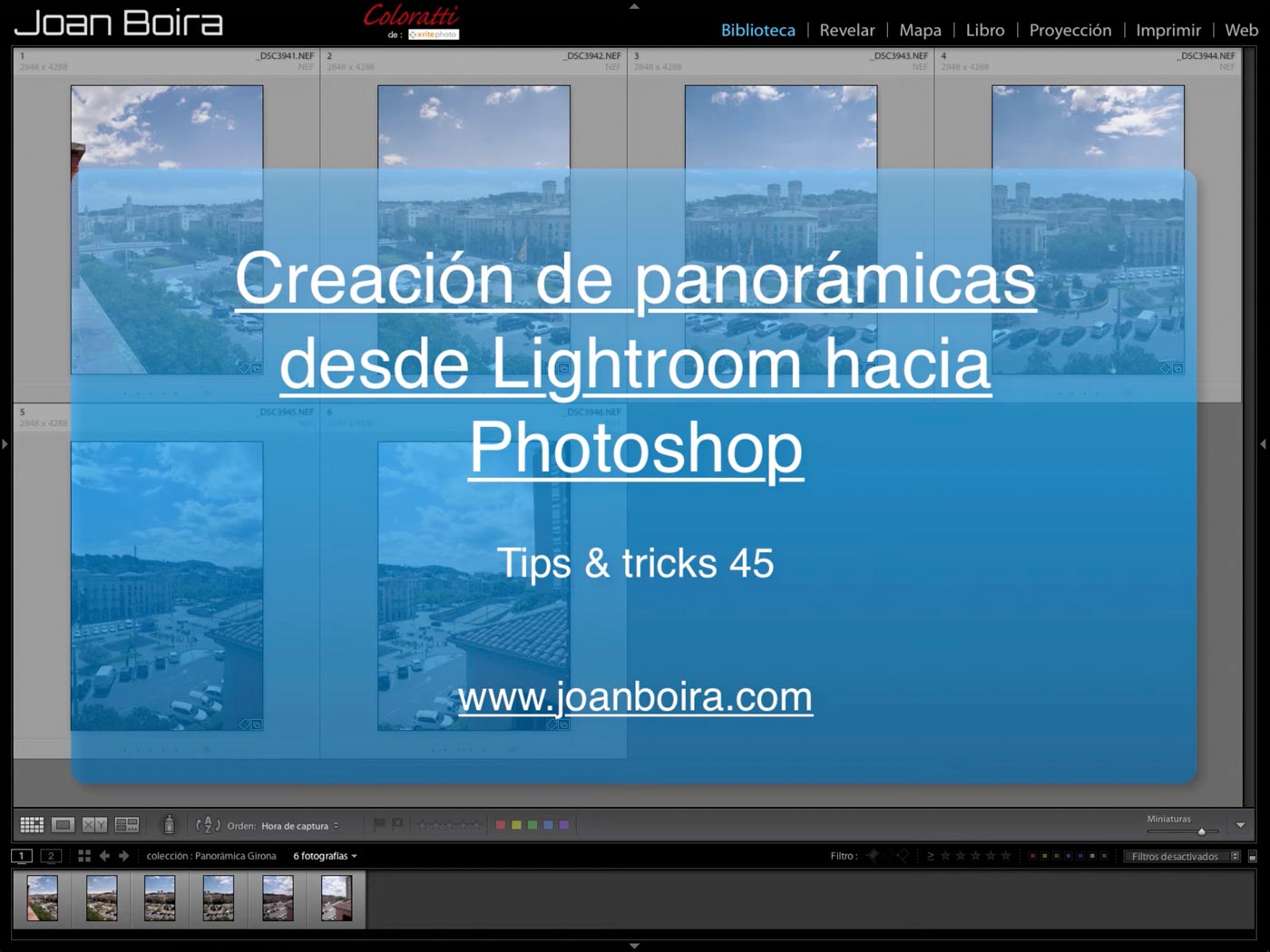The width and height of the screenshot is (1270, 952).
Task: Apply the yellow color label in the toolbar
Action: [x=516, y=825]
